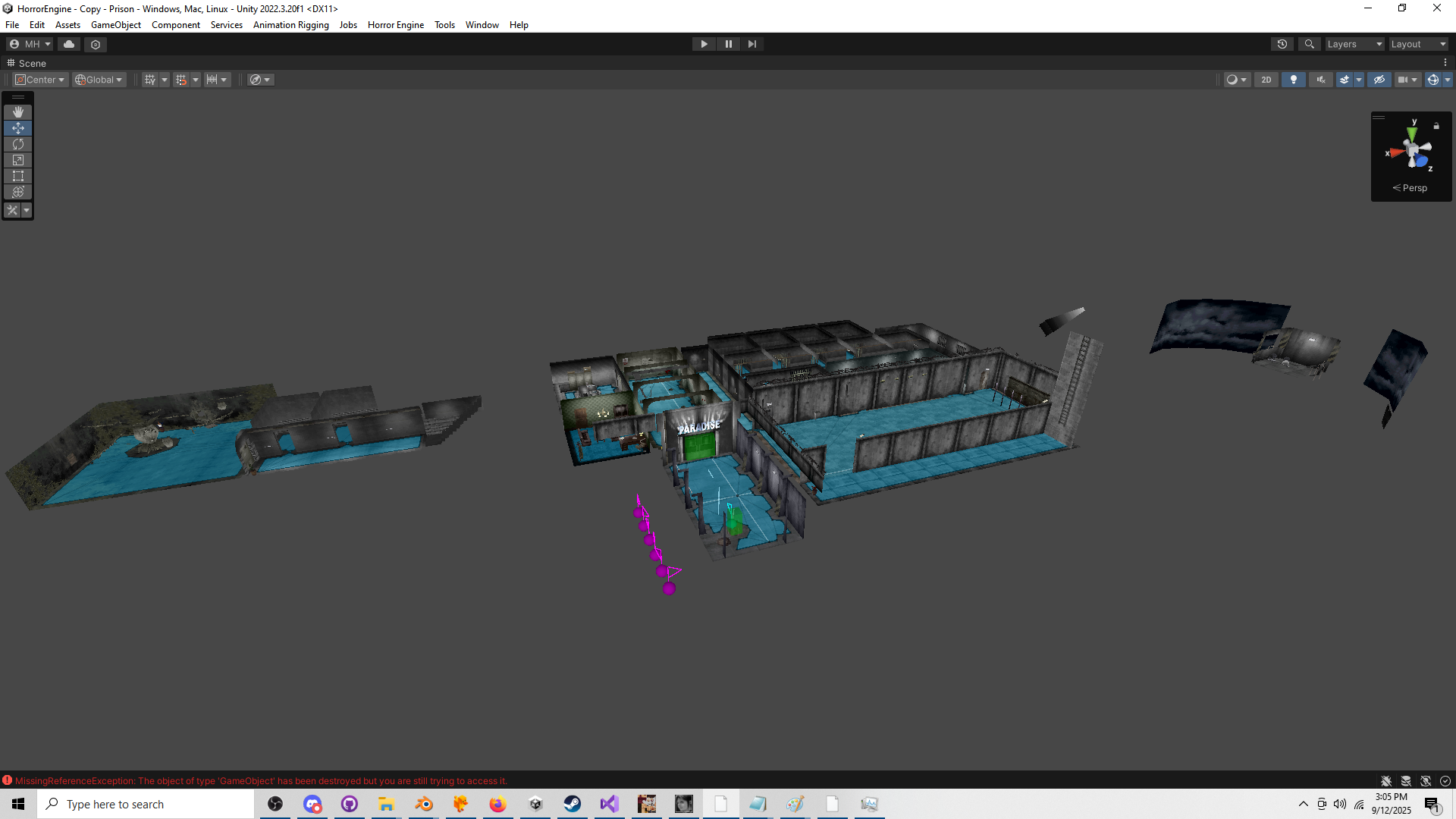Open the Layout dropdown
This screenshot has height=819, width=1456.
[1418, 44]
